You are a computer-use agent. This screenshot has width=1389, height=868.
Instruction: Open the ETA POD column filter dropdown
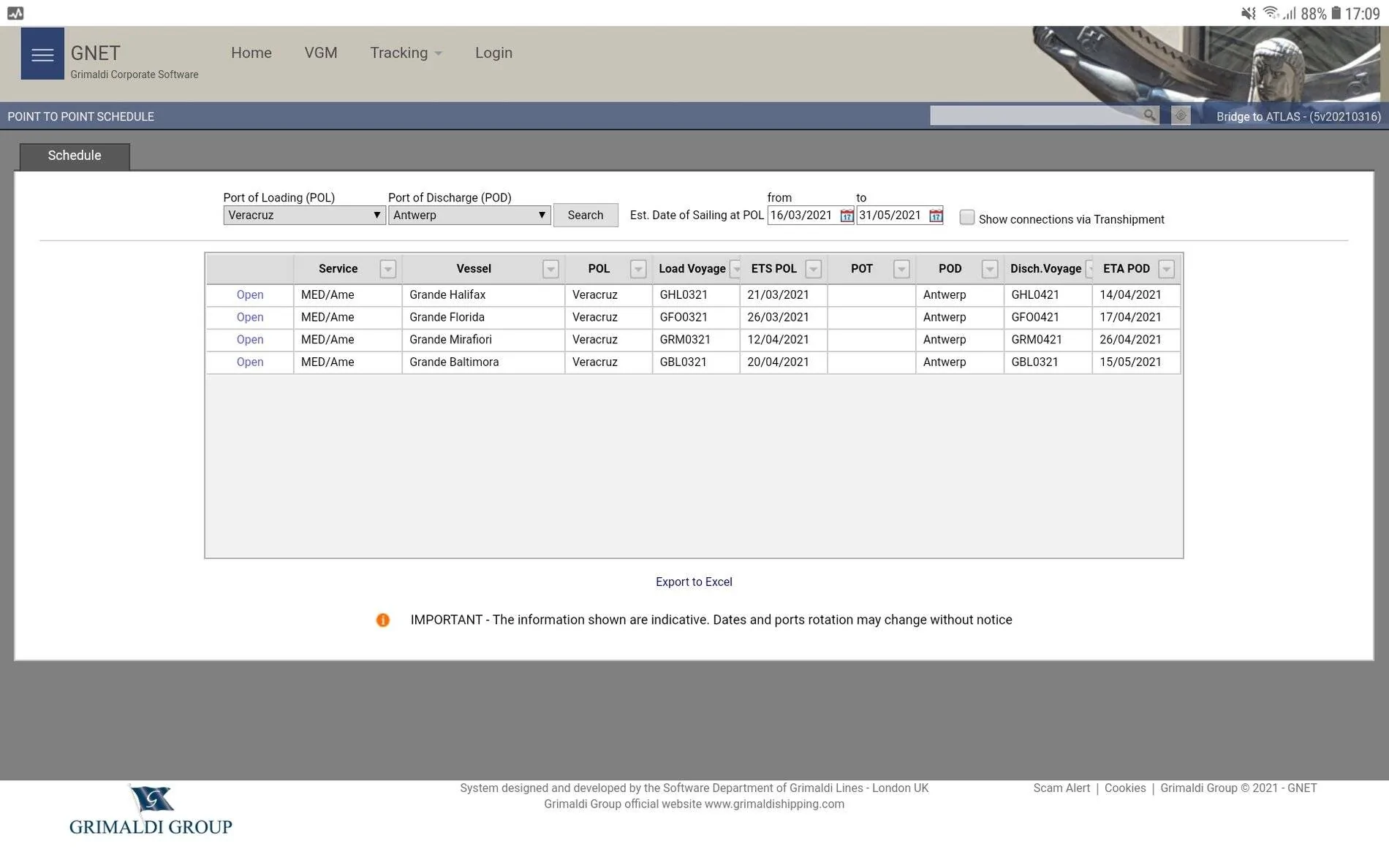click(x=1166, y=270)
